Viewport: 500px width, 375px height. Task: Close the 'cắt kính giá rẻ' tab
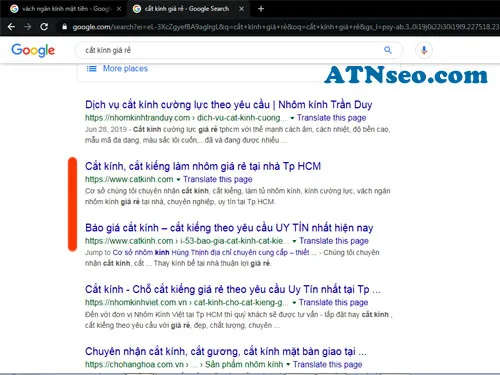coord(242,9)
